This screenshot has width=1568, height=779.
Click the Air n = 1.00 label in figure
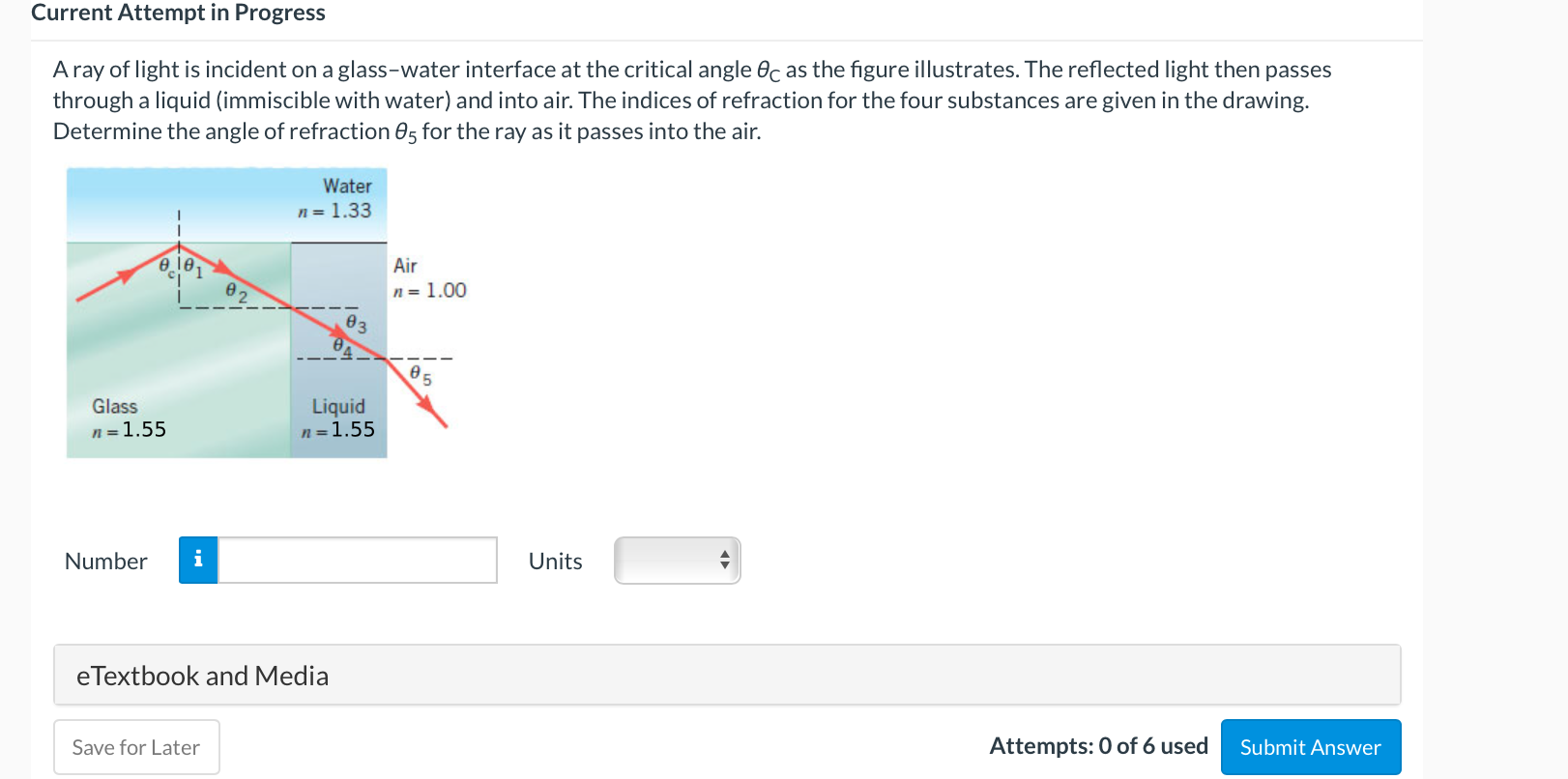pos(429,278)
